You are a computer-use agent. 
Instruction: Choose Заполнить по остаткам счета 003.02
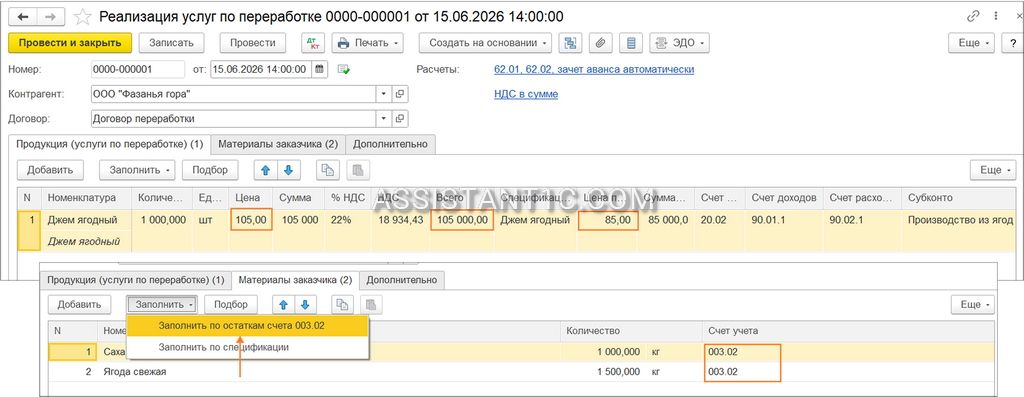click(247, 326)
